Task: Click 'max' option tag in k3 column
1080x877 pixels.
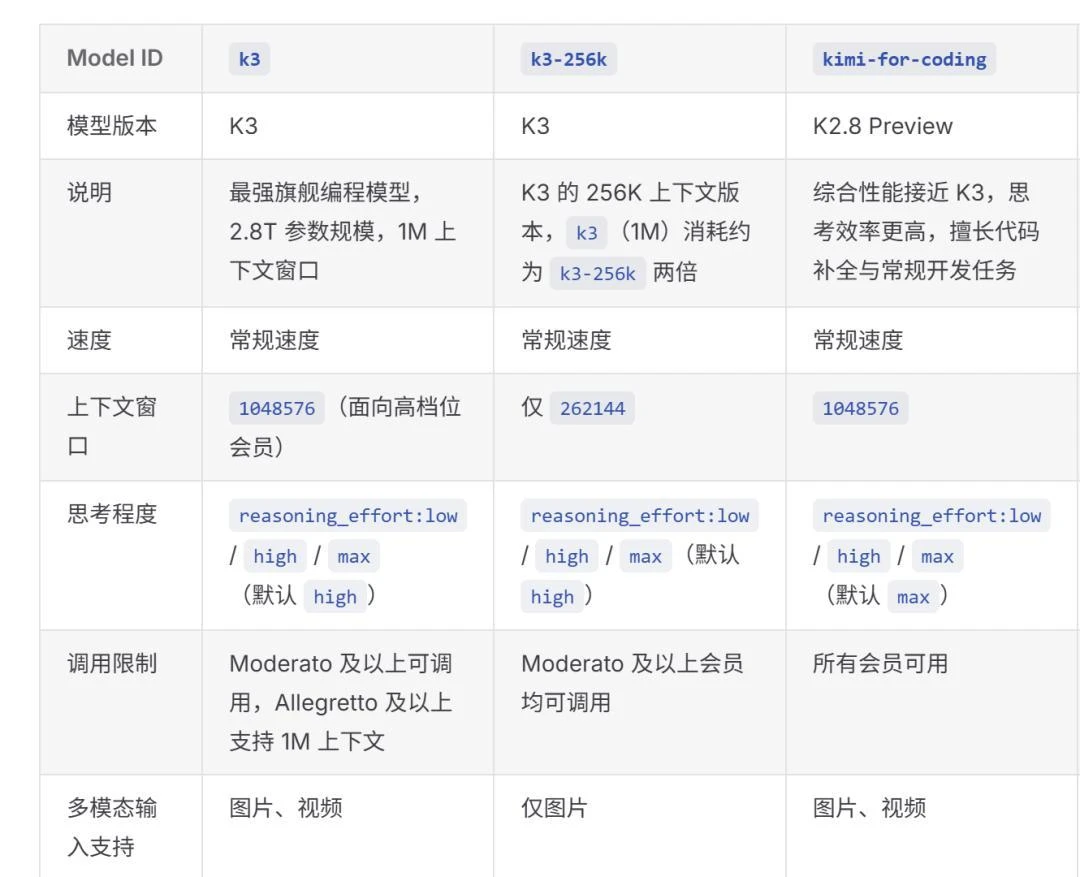Action: click(x=354, y=556)
